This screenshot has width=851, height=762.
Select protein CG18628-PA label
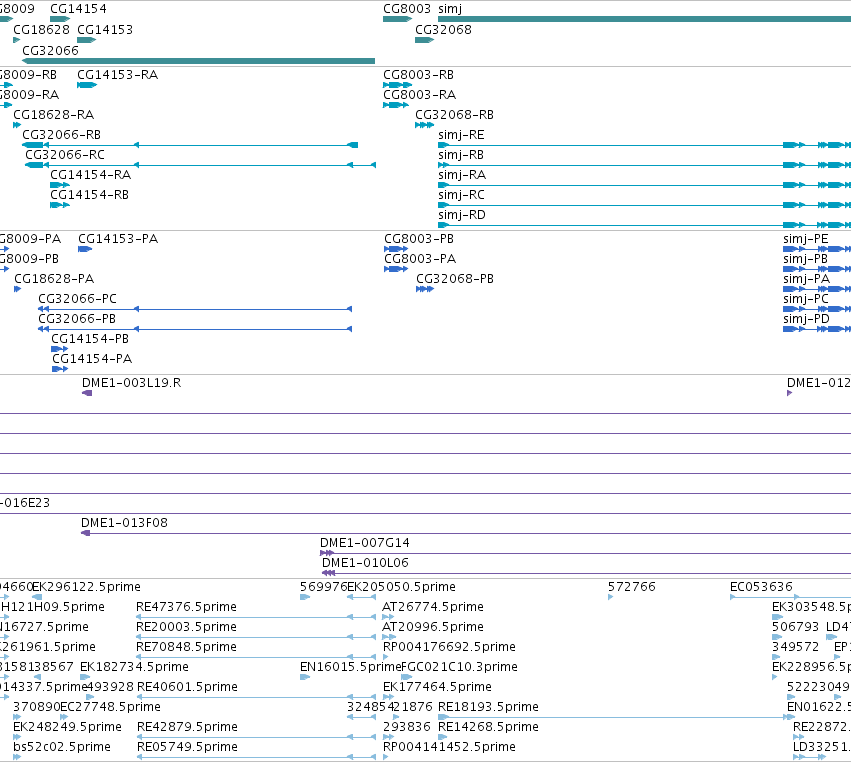[x=54, y=279]
